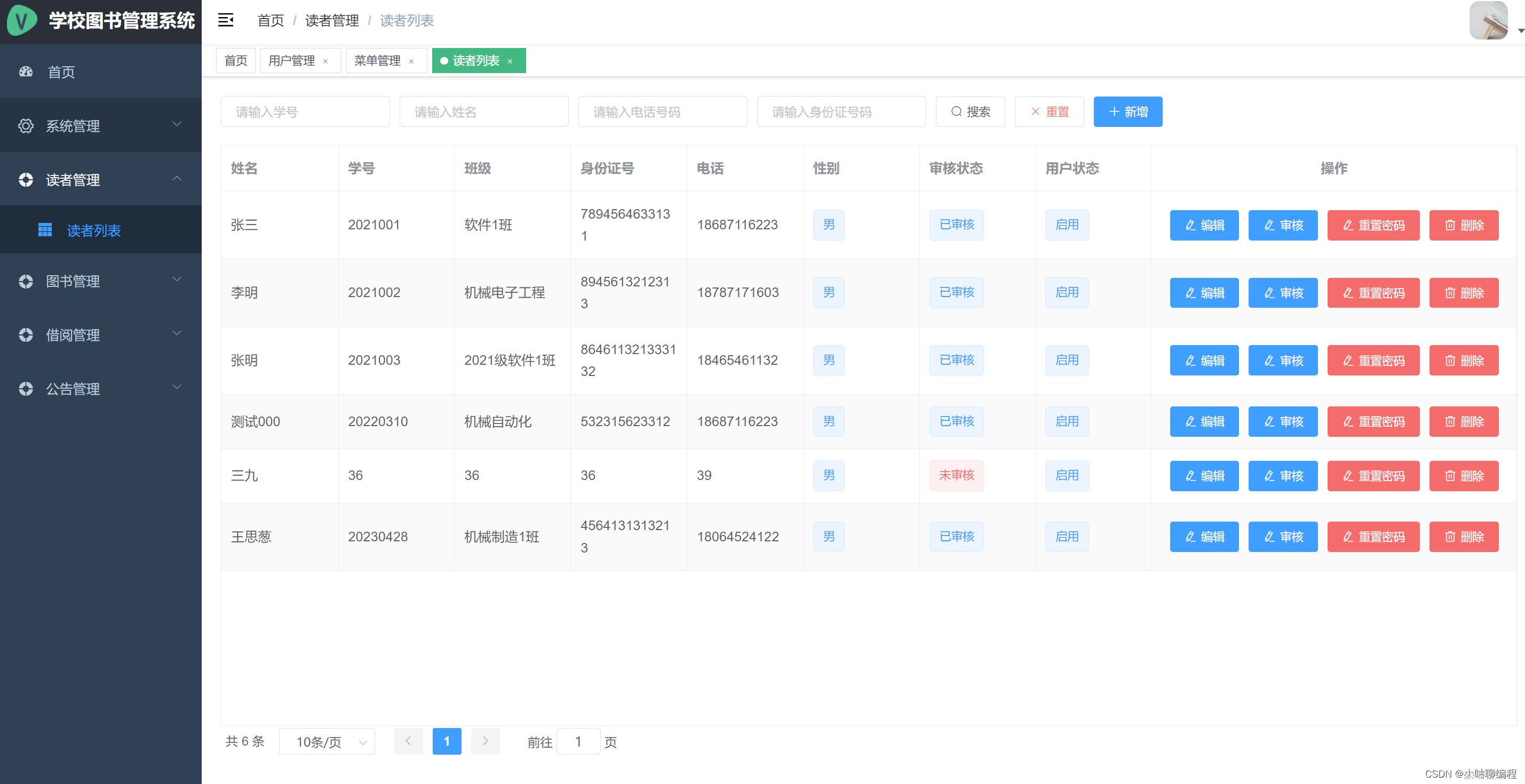1525x784 pixels.
Task: Click the 请输入学号 search field
Action: (305, 112)
